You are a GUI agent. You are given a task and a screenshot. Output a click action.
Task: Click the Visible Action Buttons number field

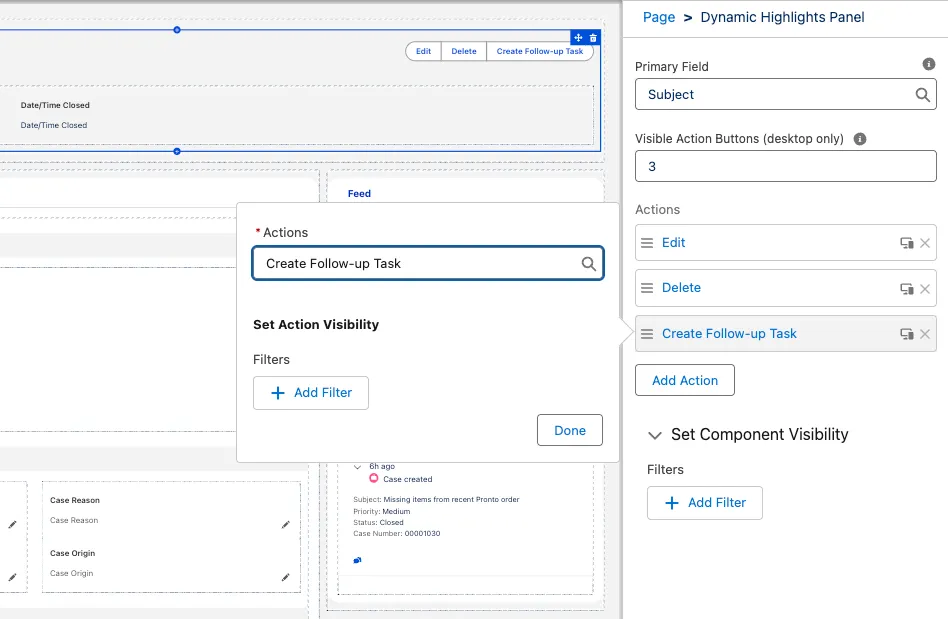point(785,166)
